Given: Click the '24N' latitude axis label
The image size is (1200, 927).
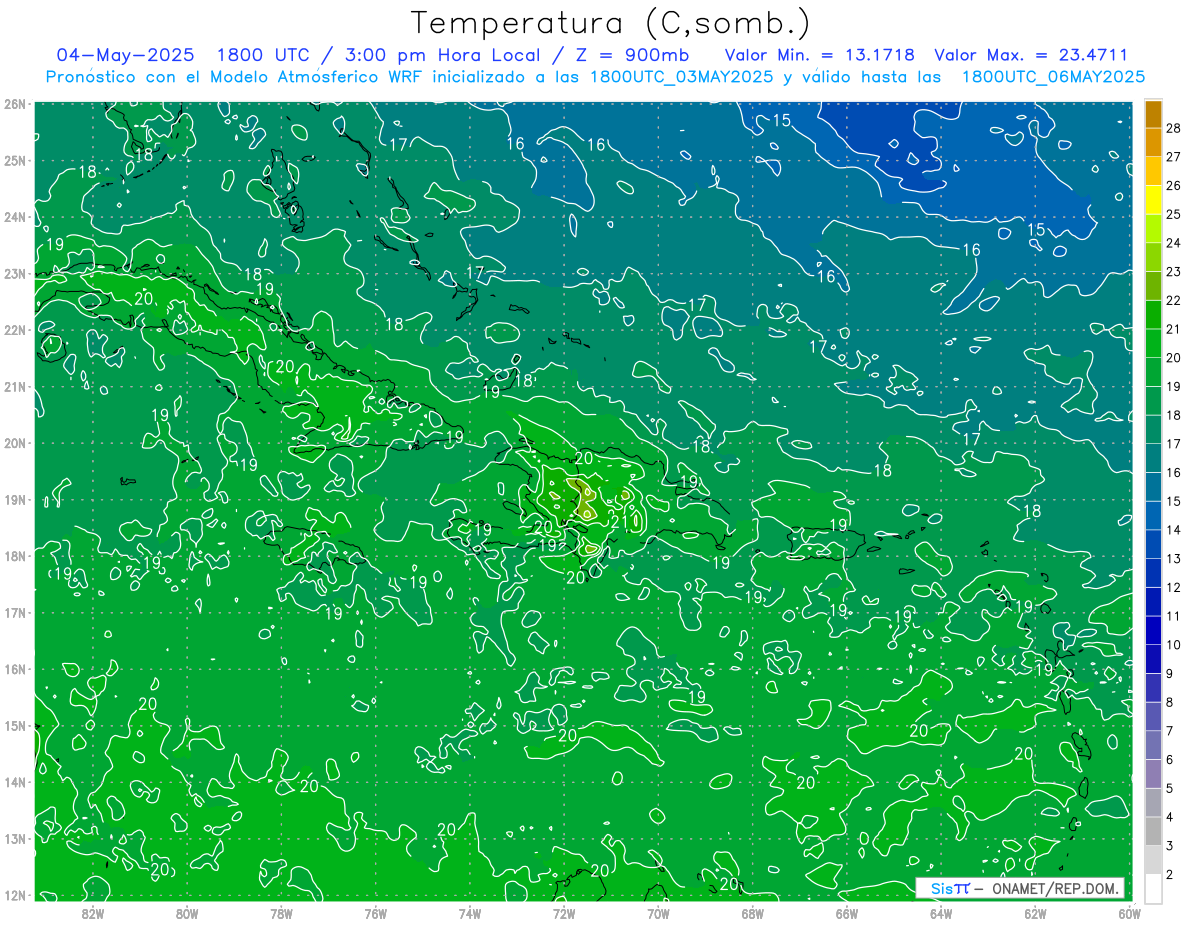Looking at the screenshot, I should coord(15,217).
